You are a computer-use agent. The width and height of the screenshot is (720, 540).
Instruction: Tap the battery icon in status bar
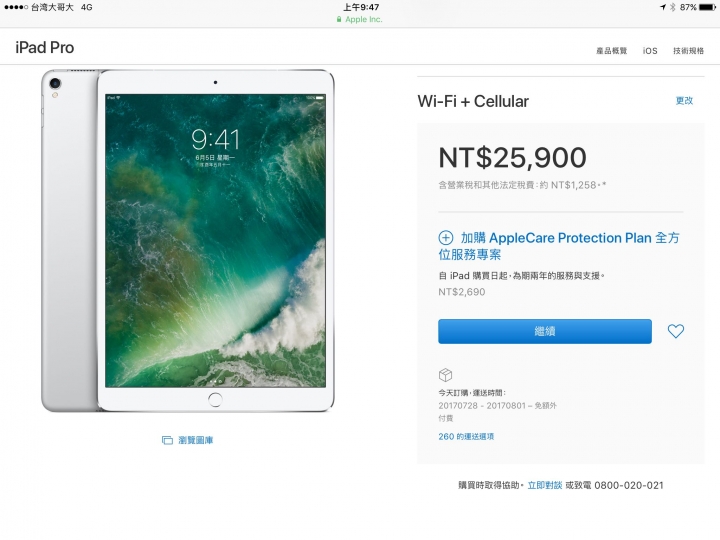coord(707,7)
